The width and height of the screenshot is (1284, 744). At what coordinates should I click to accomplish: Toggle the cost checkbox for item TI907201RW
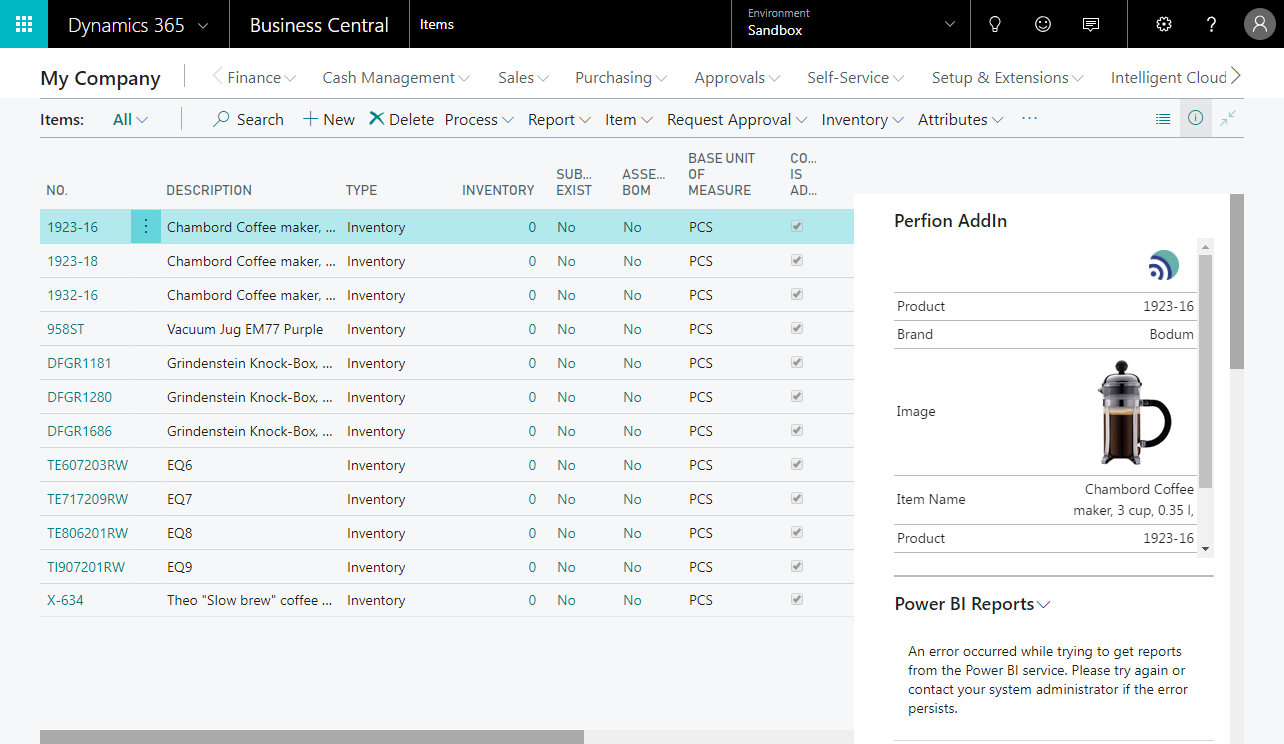(x=797, y=567)
